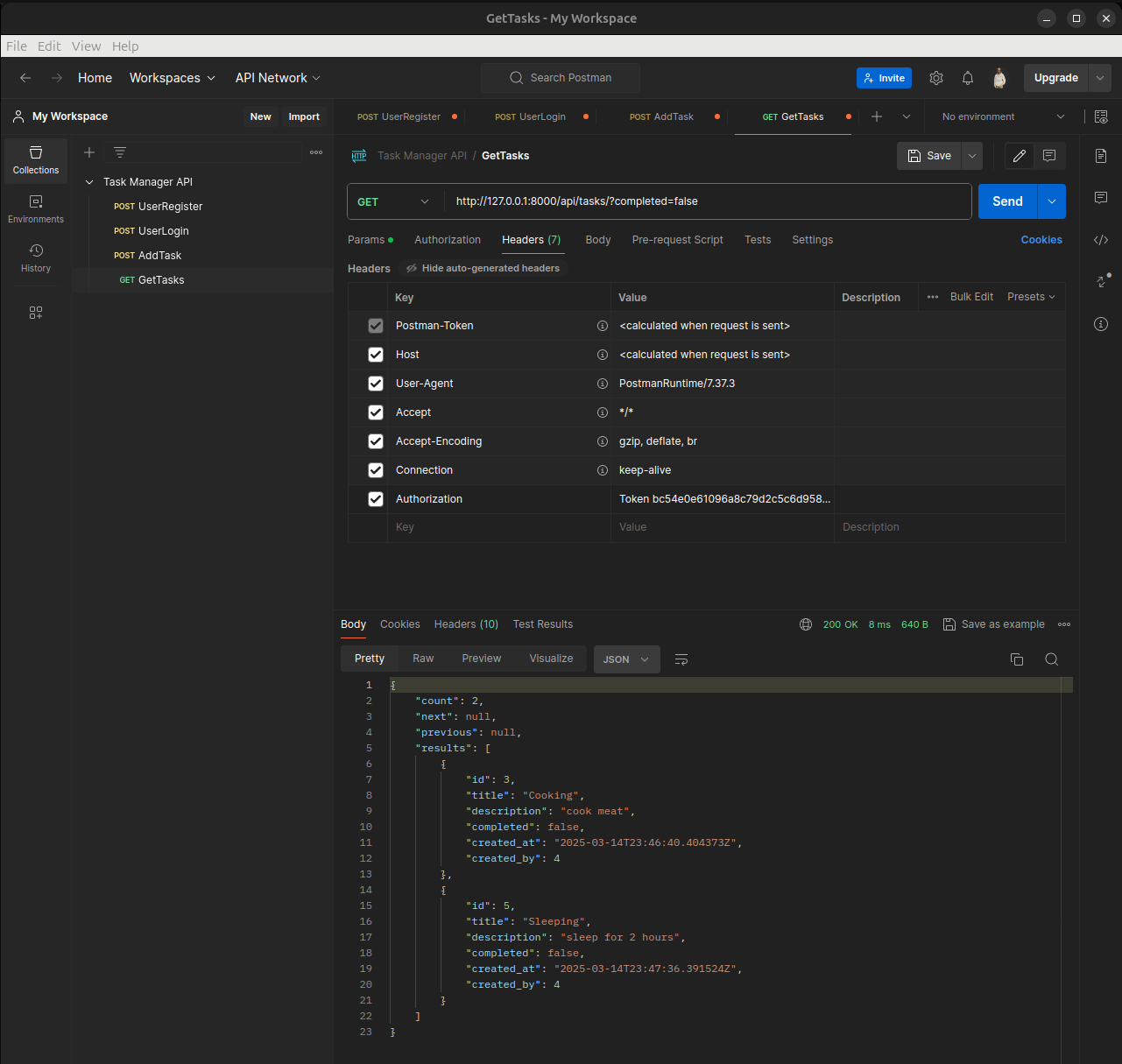Uncheck the User-Agent header
The width and height of the screenshot is (1122, 1064).
coord(376,384)
